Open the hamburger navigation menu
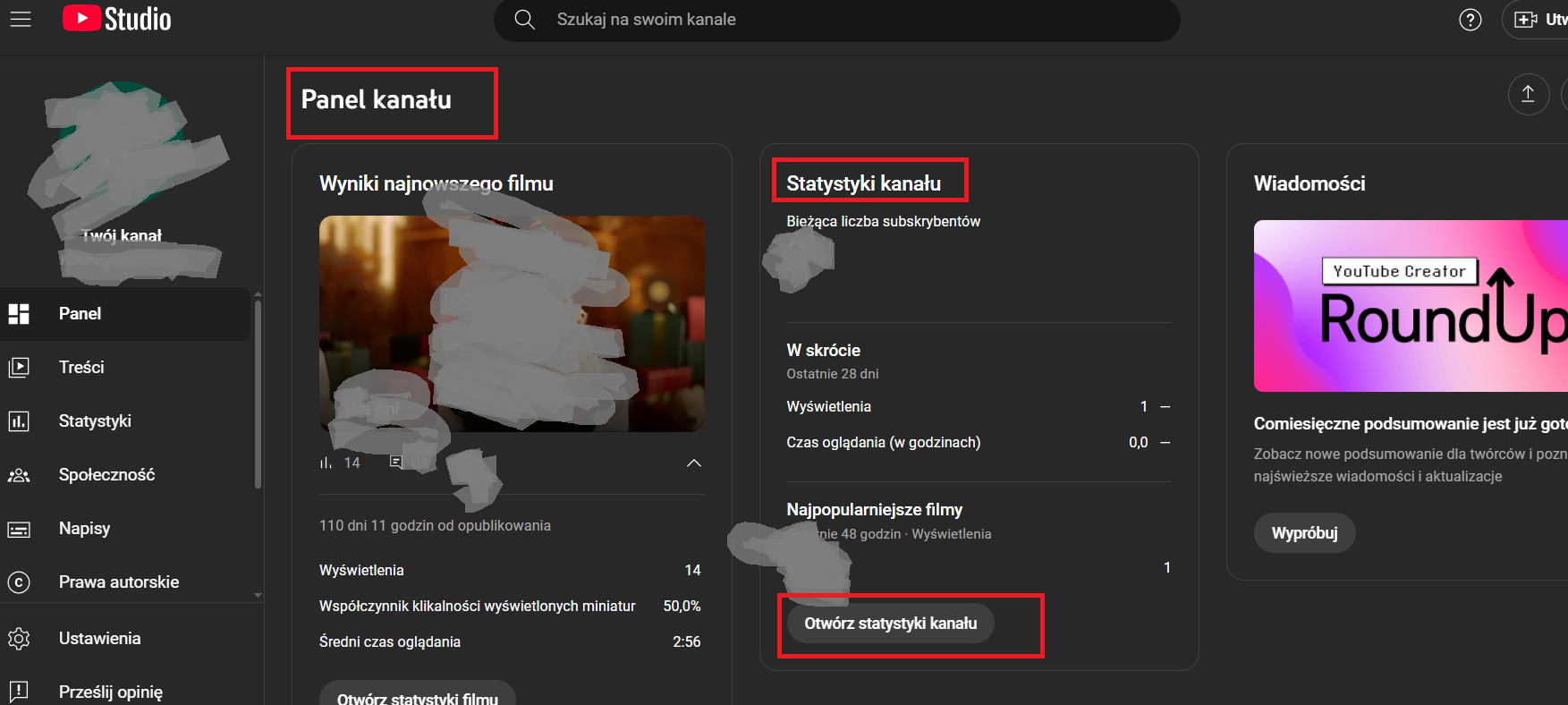Viewport: 1568px width, 705px height. [20, 19]
